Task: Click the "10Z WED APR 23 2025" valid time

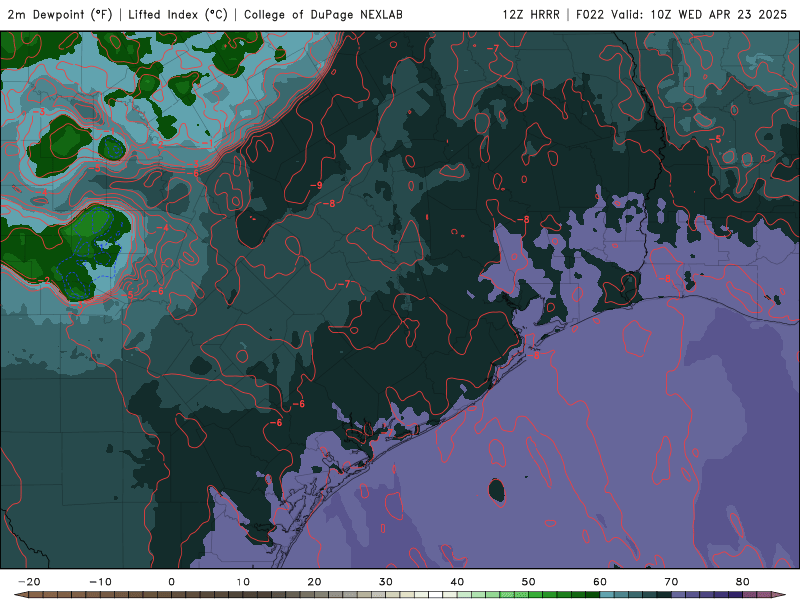Action: pos(719,15)
